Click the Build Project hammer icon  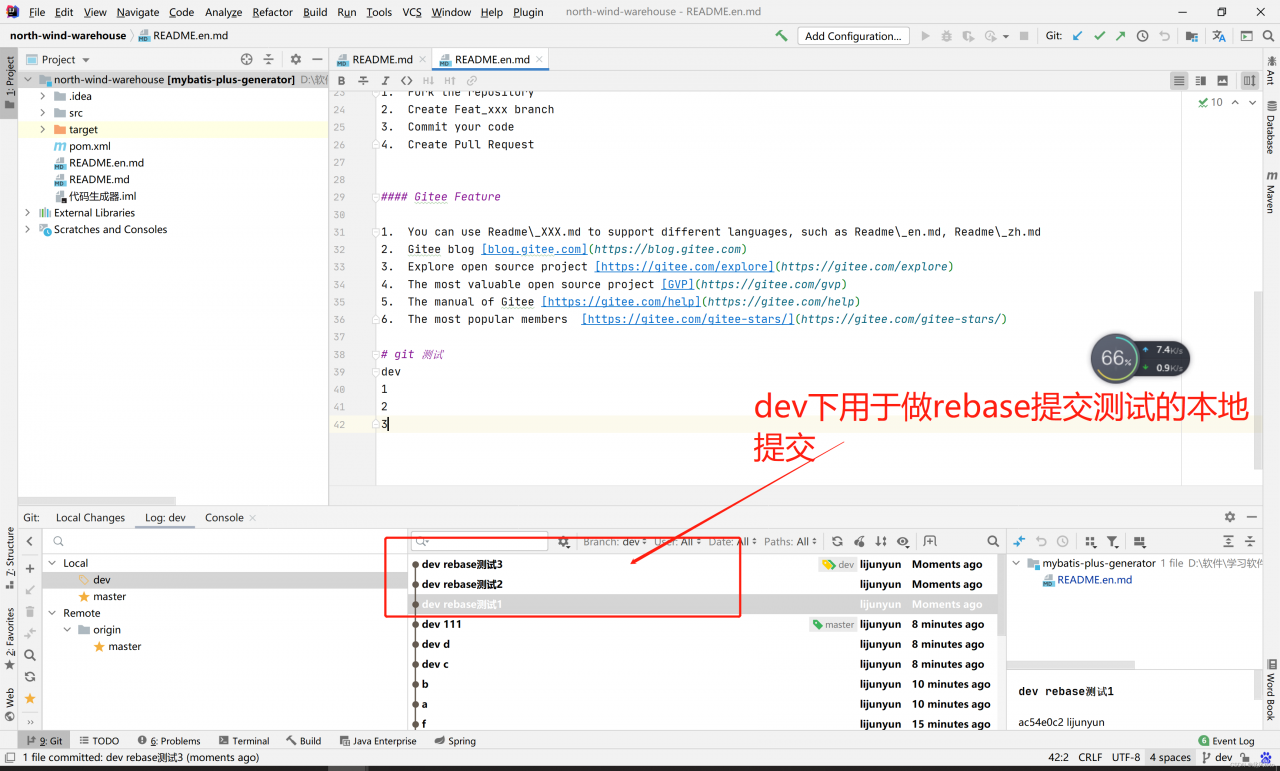pyautogui.click(x=781, y=36)
